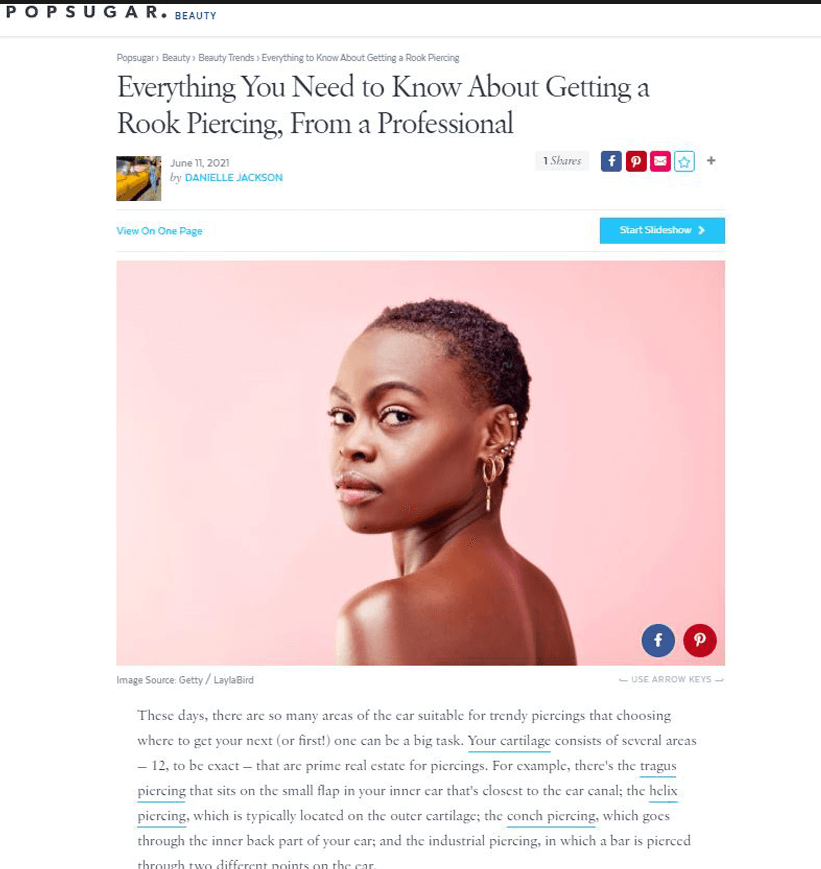Click the 1 Shares counter
This screenshot has height=869, width=821.
(562, 161)
